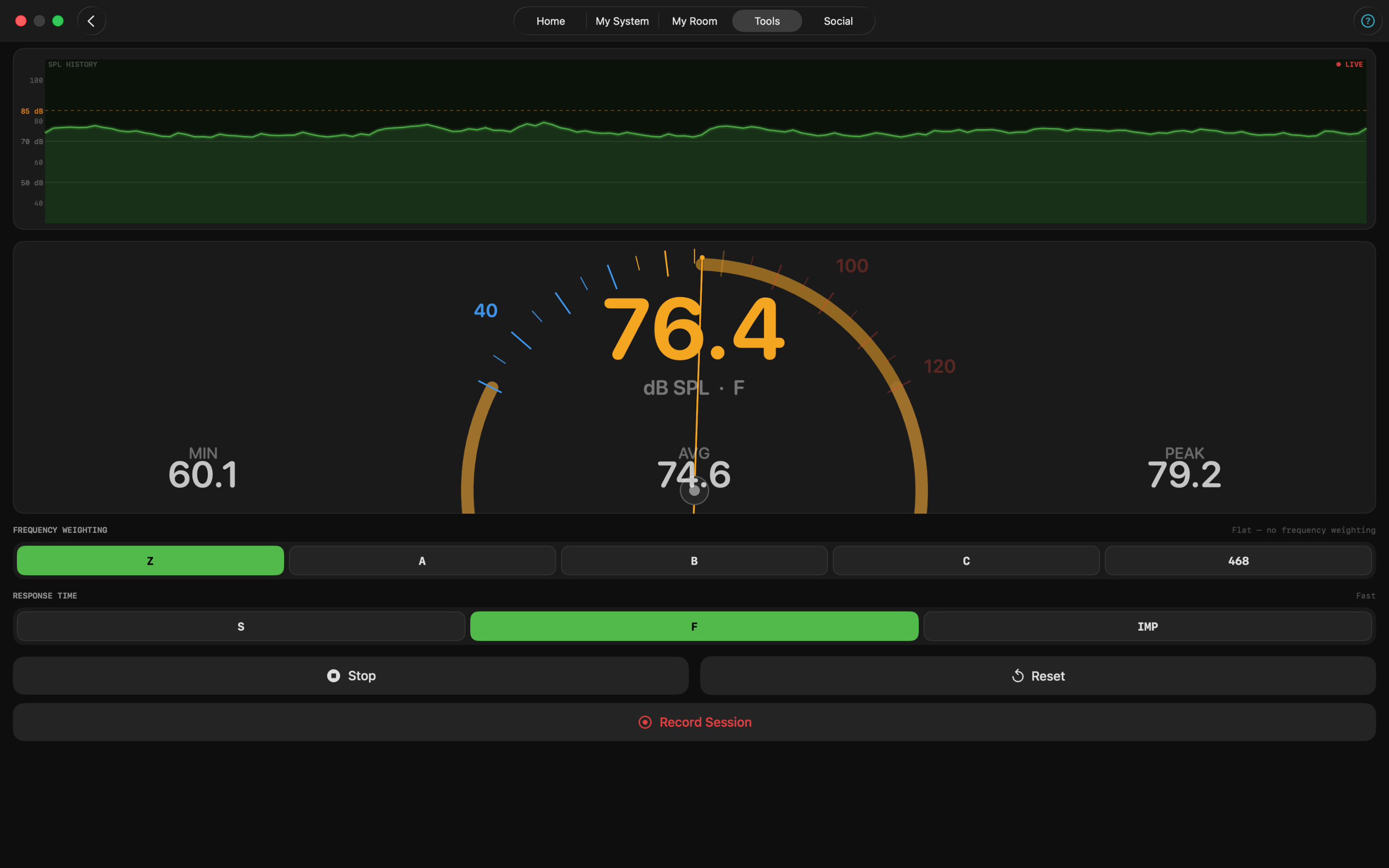The height and width of the screenshot is (868, 1389).
Task: Zoom the window with the green button
Action: pyautogui.click(x=58, y=21)
